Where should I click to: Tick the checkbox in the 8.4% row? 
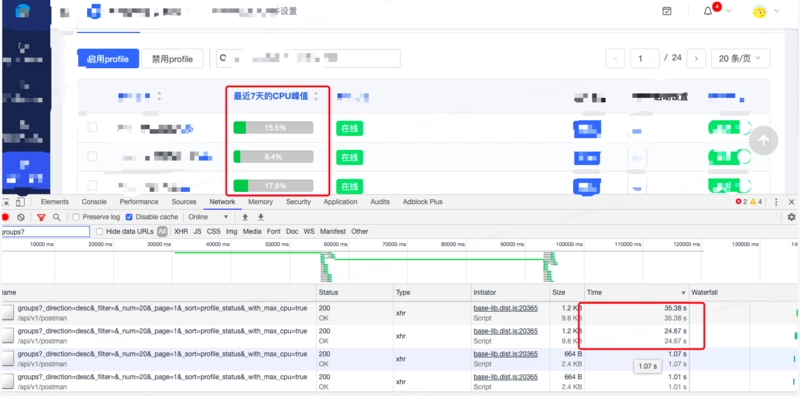pyautogui.click(x=92, y=156)
